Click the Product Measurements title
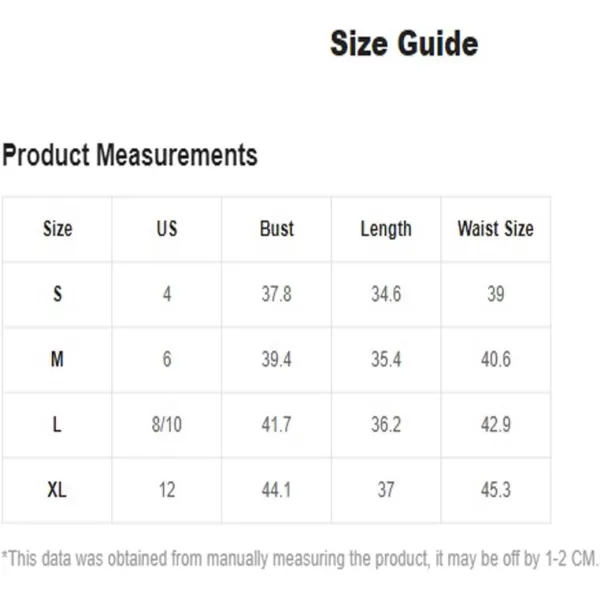Screen dimensions: 600x600 [130, 155]
